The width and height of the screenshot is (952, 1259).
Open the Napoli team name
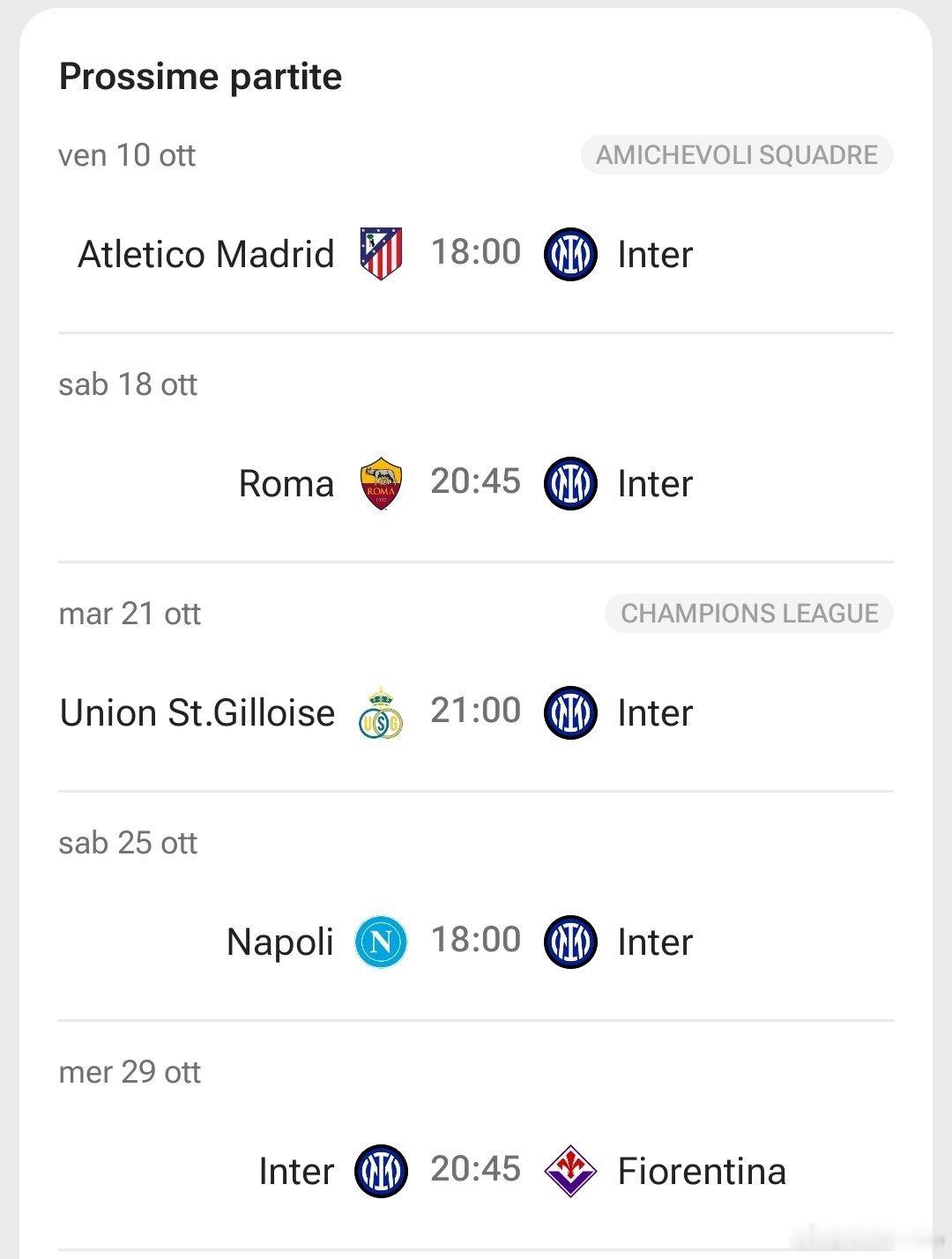coord(280,942)
